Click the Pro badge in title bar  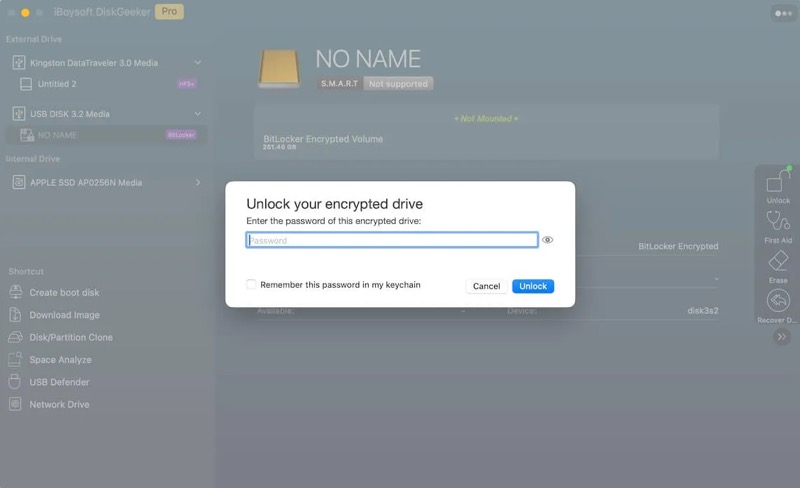[x=169, y=12]
